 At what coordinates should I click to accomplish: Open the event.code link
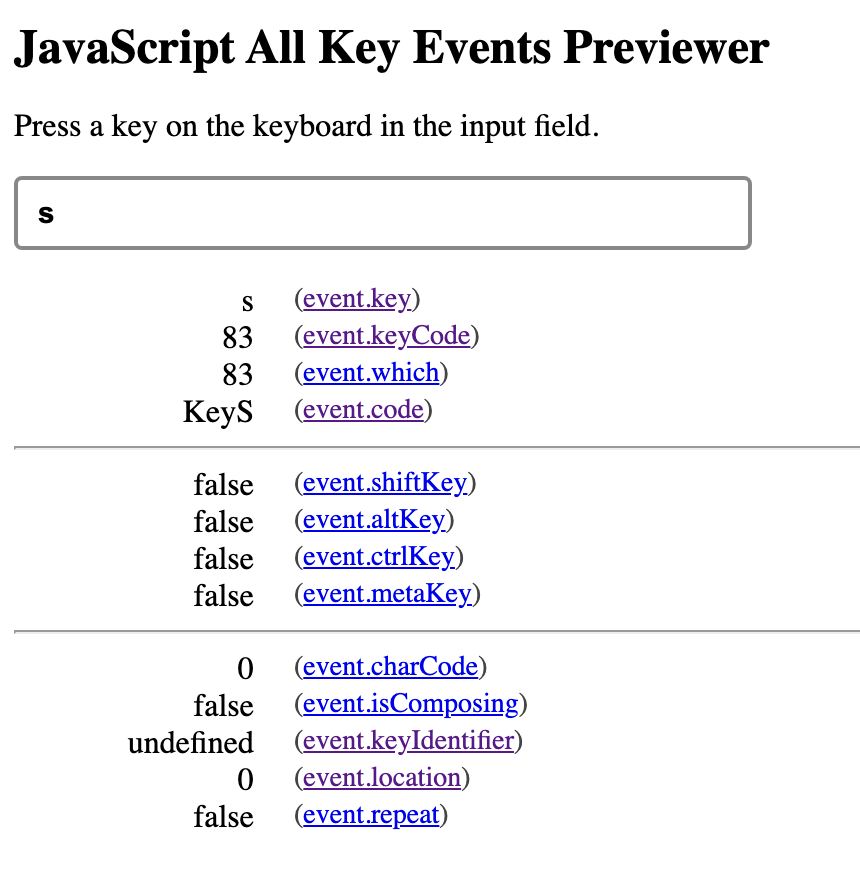pyautogui.click(x=363, y=410)
